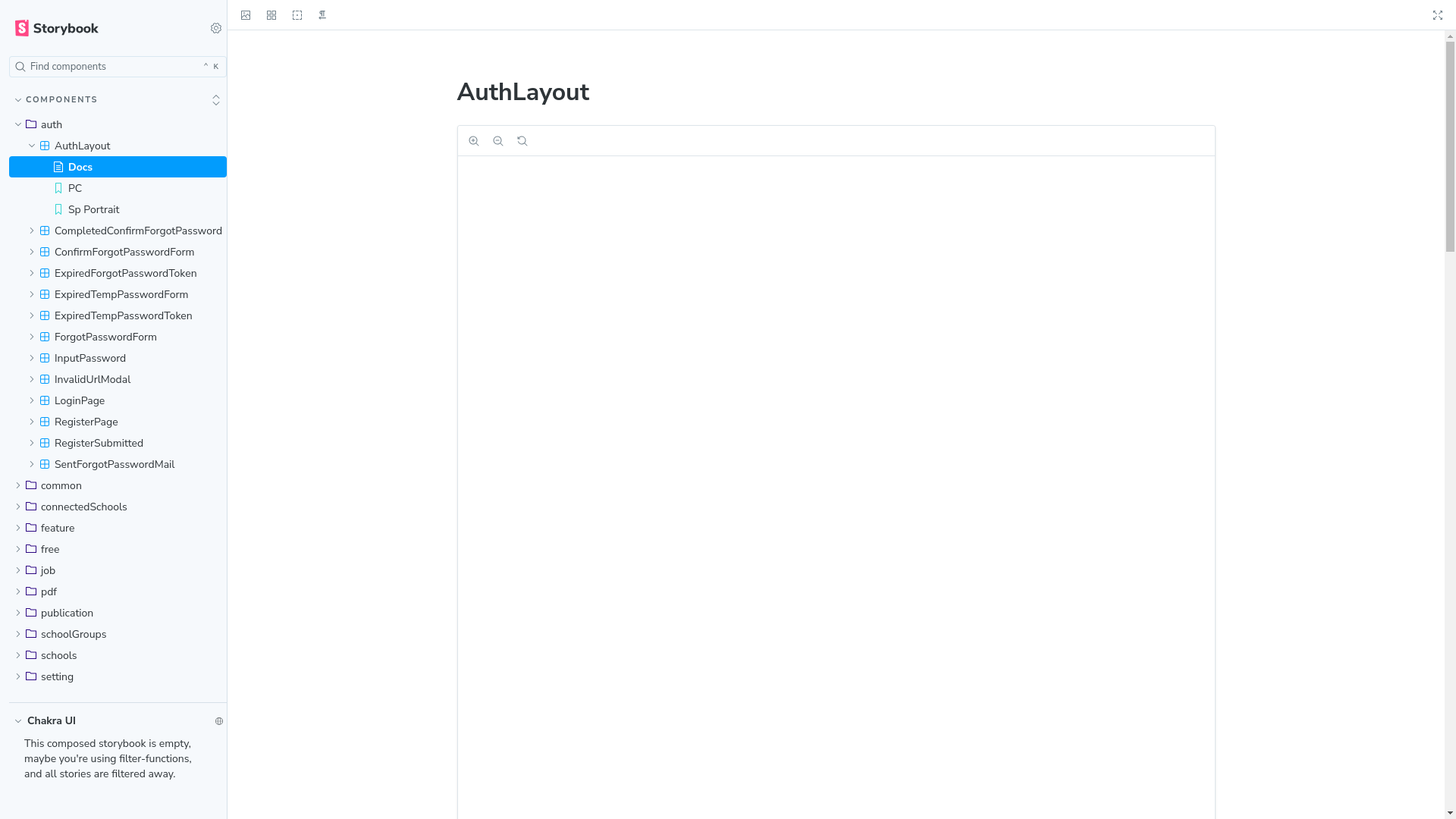Click the AuthLayout component grid icon

pyautogui.click(x=45, y=146)
